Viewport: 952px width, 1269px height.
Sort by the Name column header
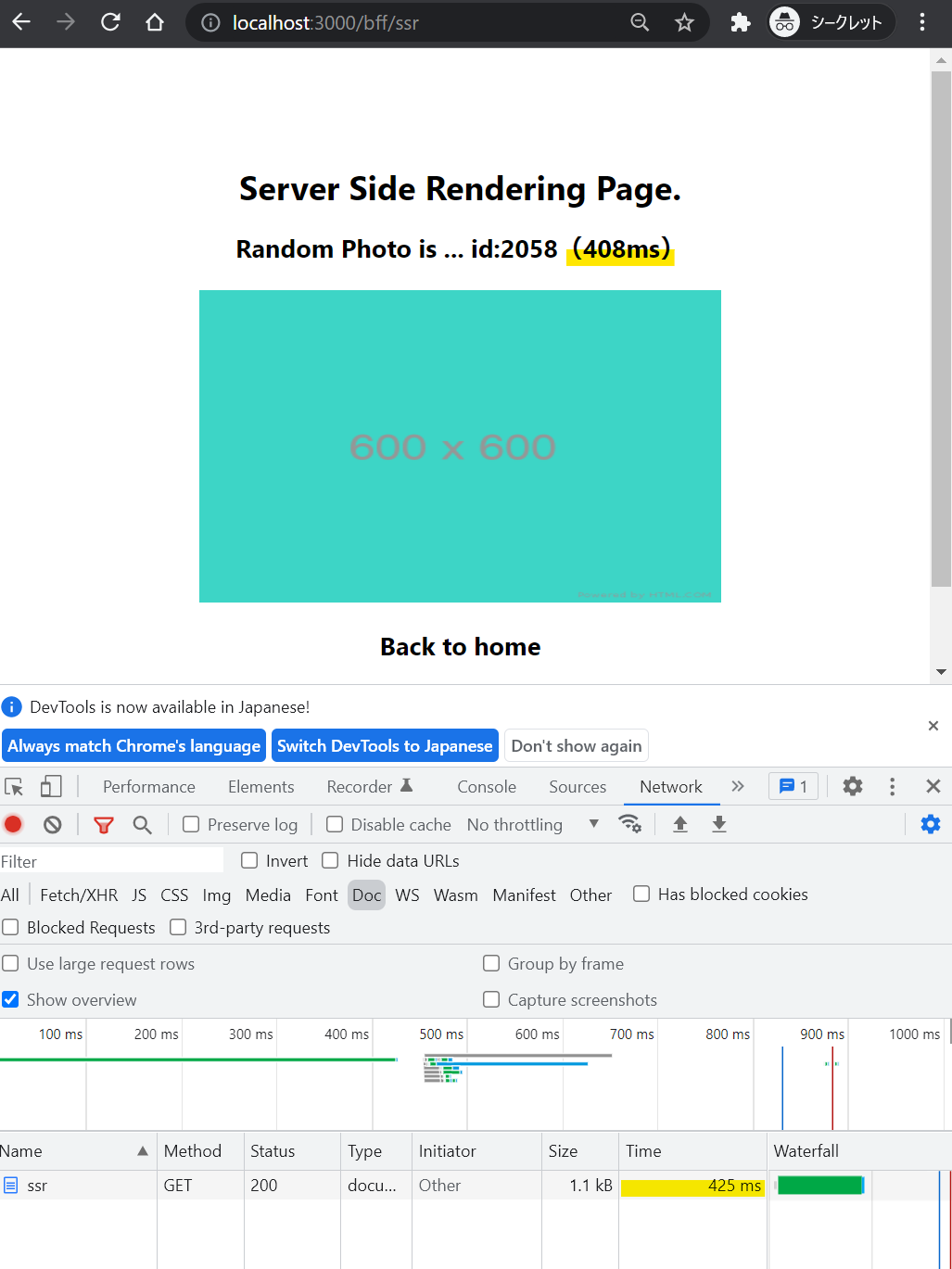tap(74, 1150)
